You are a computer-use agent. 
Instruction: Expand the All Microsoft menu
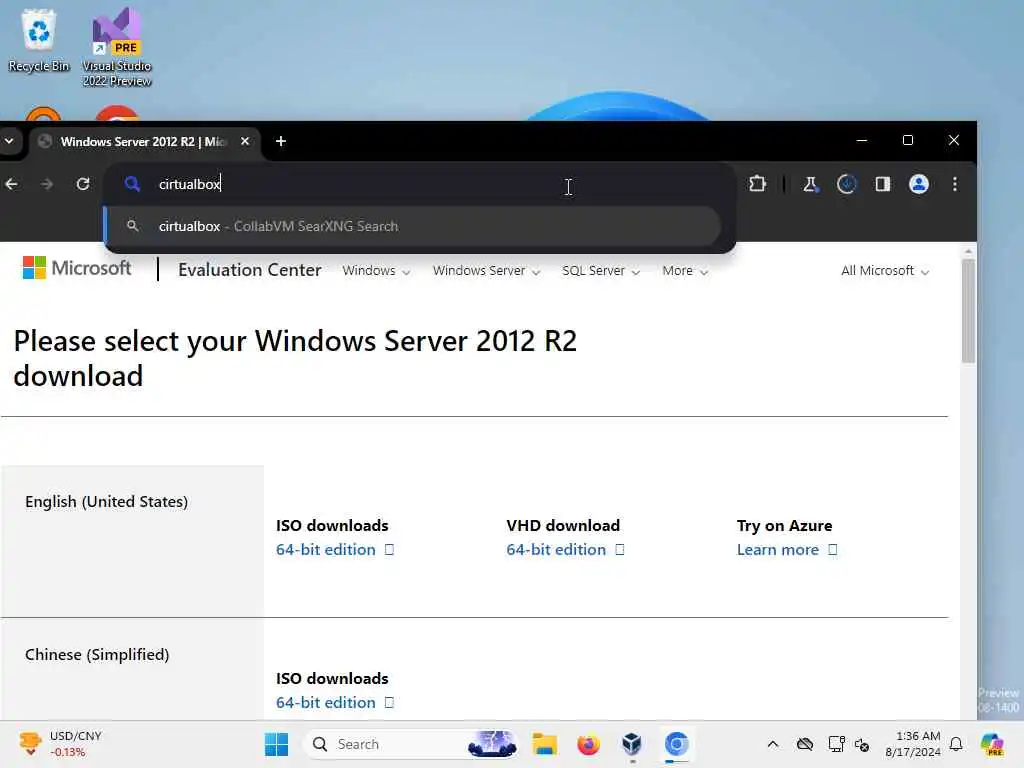pos(885,270)
